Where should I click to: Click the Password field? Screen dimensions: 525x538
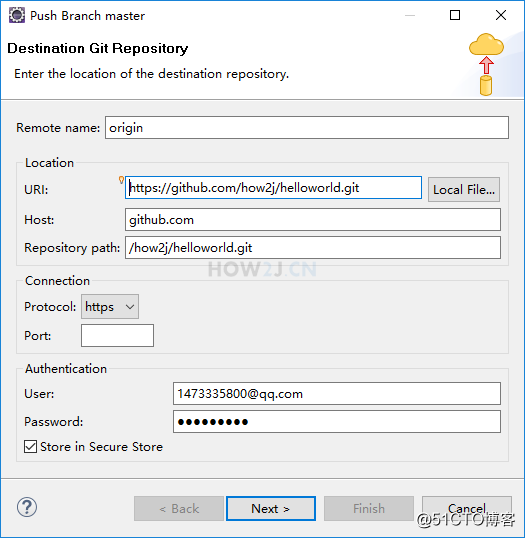point(337,422)
